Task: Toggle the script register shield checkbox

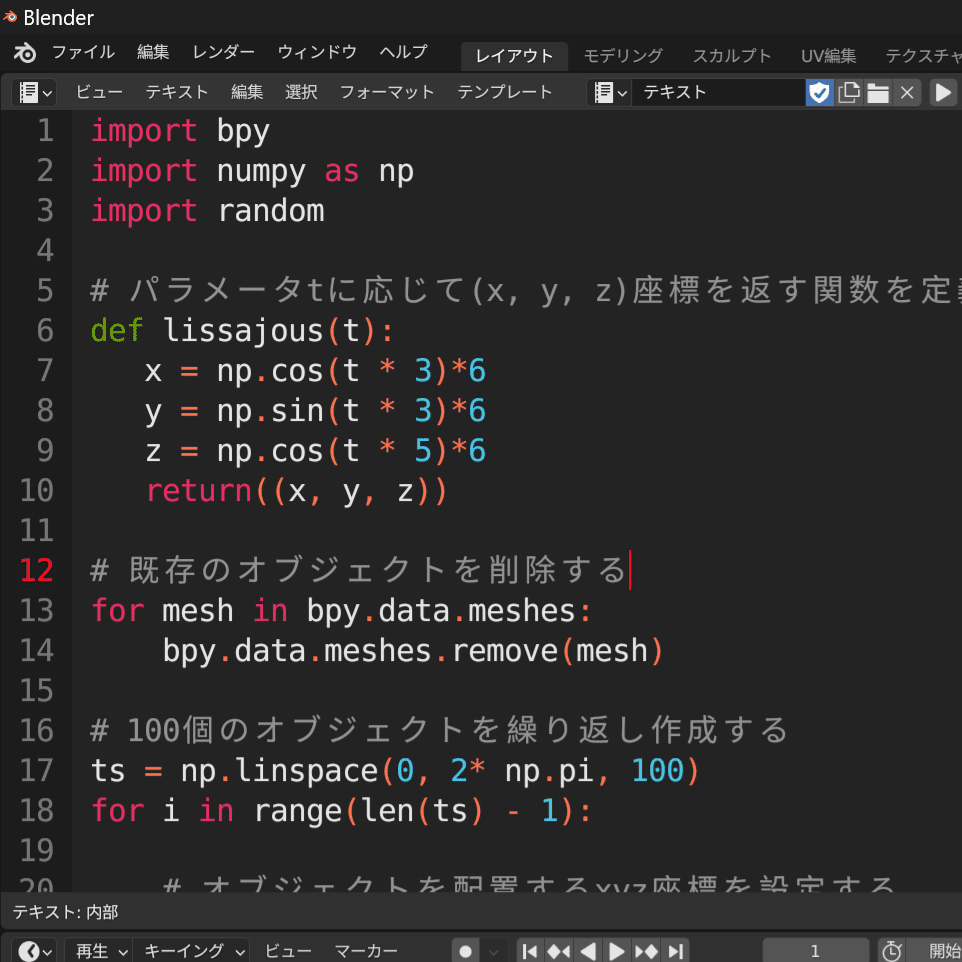Action: pyautogui.click(x=820, y=92)
